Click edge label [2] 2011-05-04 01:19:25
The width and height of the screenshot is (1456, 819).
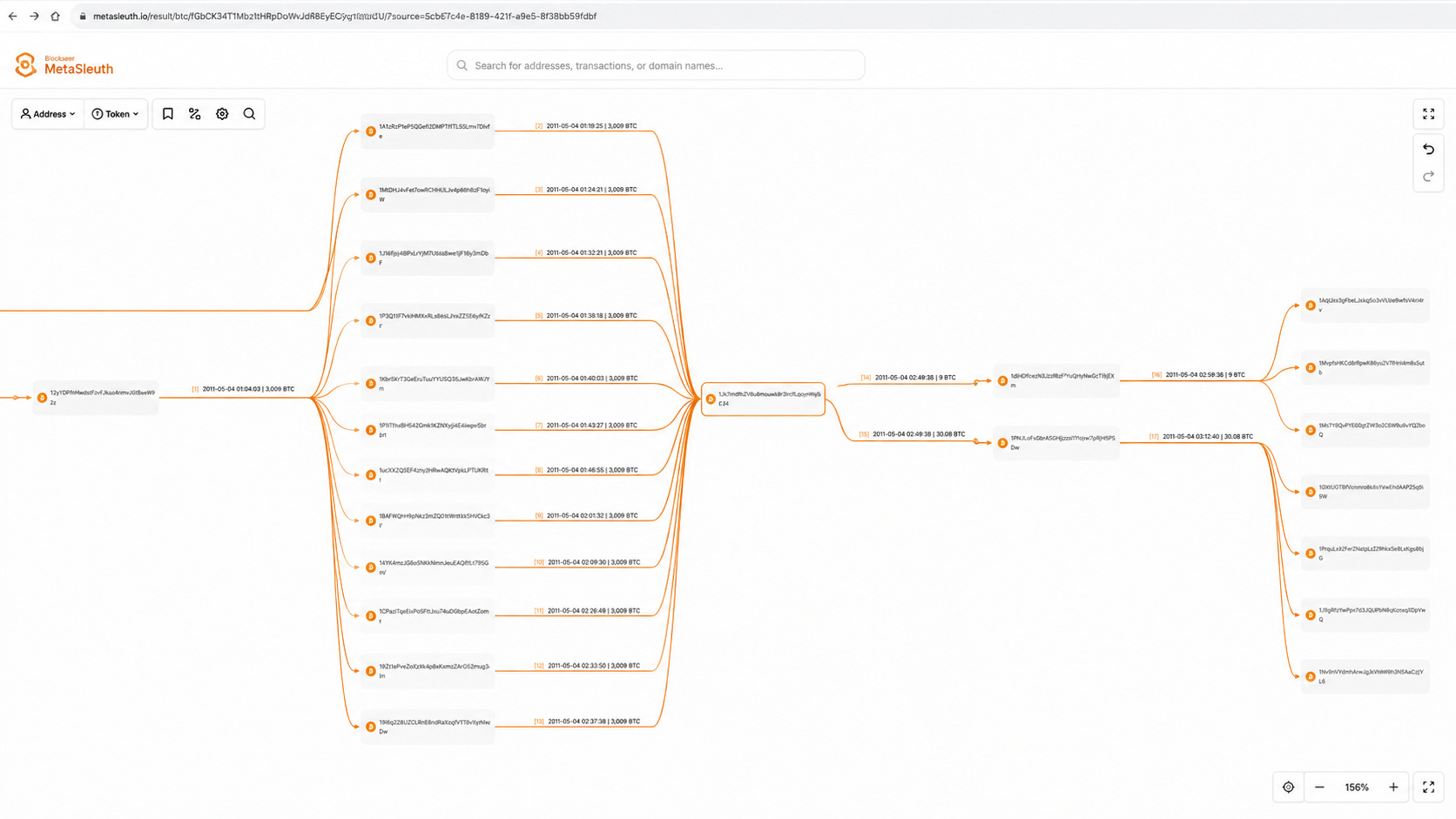pyautogui.click(x=586, y=126)
